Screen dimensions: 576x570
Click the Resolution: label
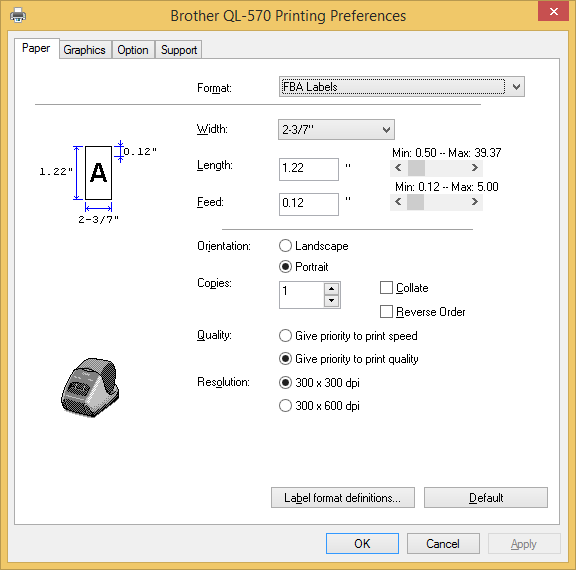(223, 382)
